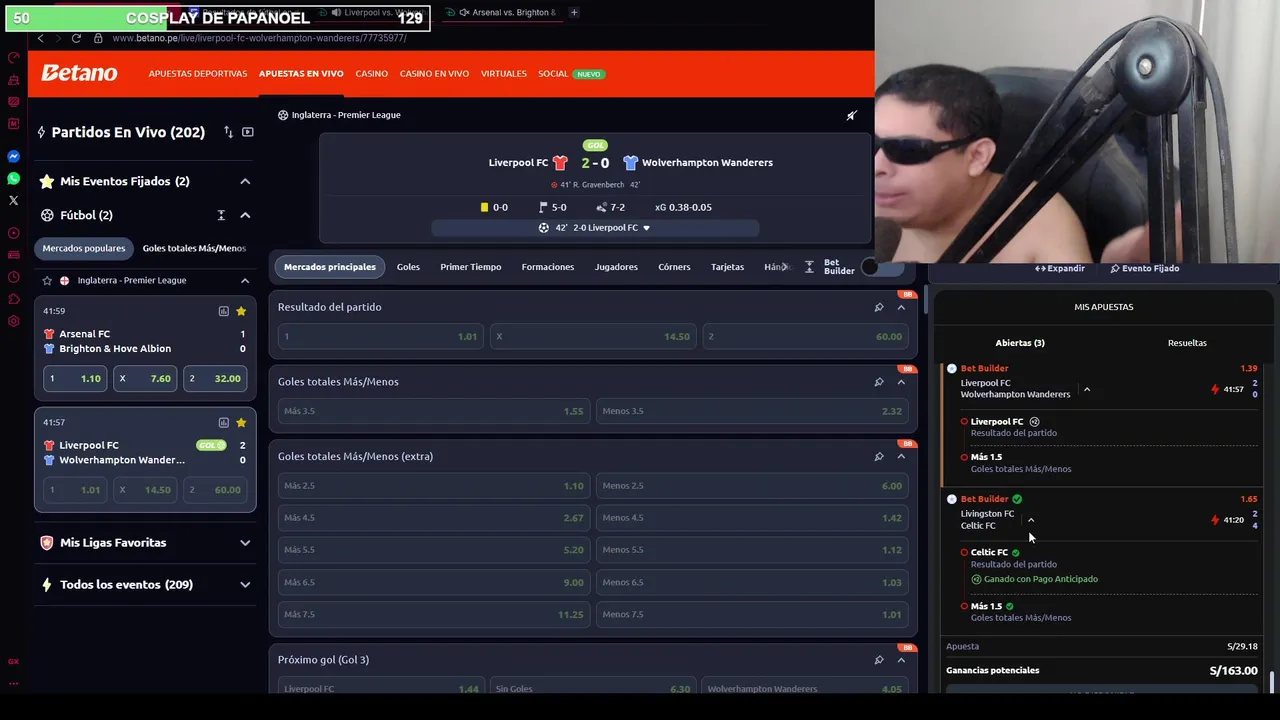Open X (Twitter) sidebar icon
The width and height of the screenshot is (1280, 720).
14,200
